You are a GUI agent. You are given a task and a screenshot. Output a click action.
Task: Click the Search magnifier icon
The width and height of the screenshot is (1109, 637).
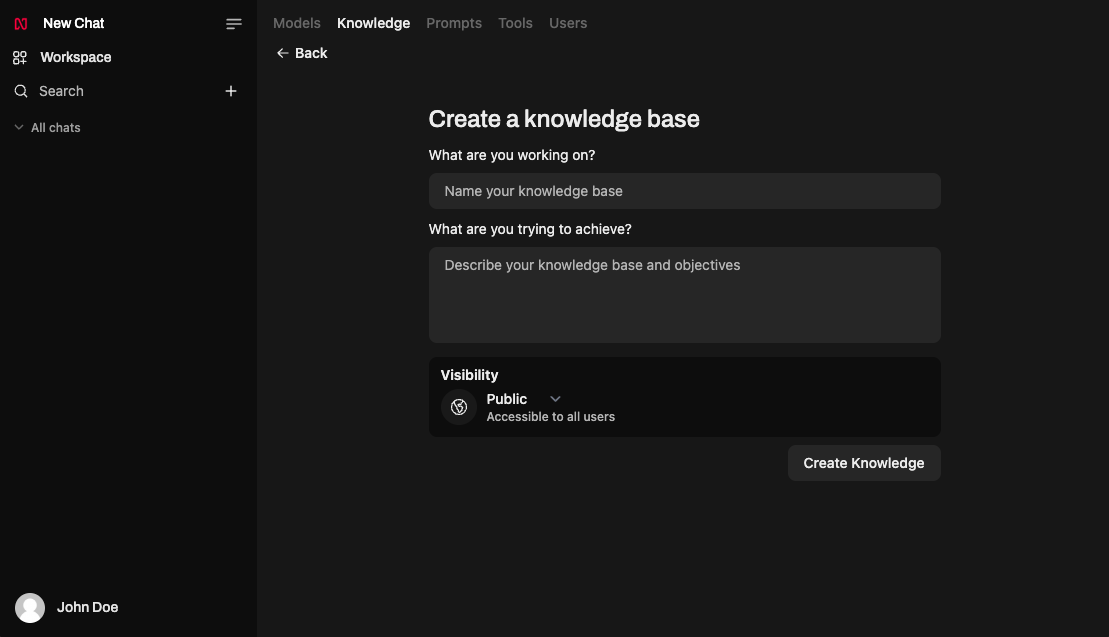tap(21, 91)
